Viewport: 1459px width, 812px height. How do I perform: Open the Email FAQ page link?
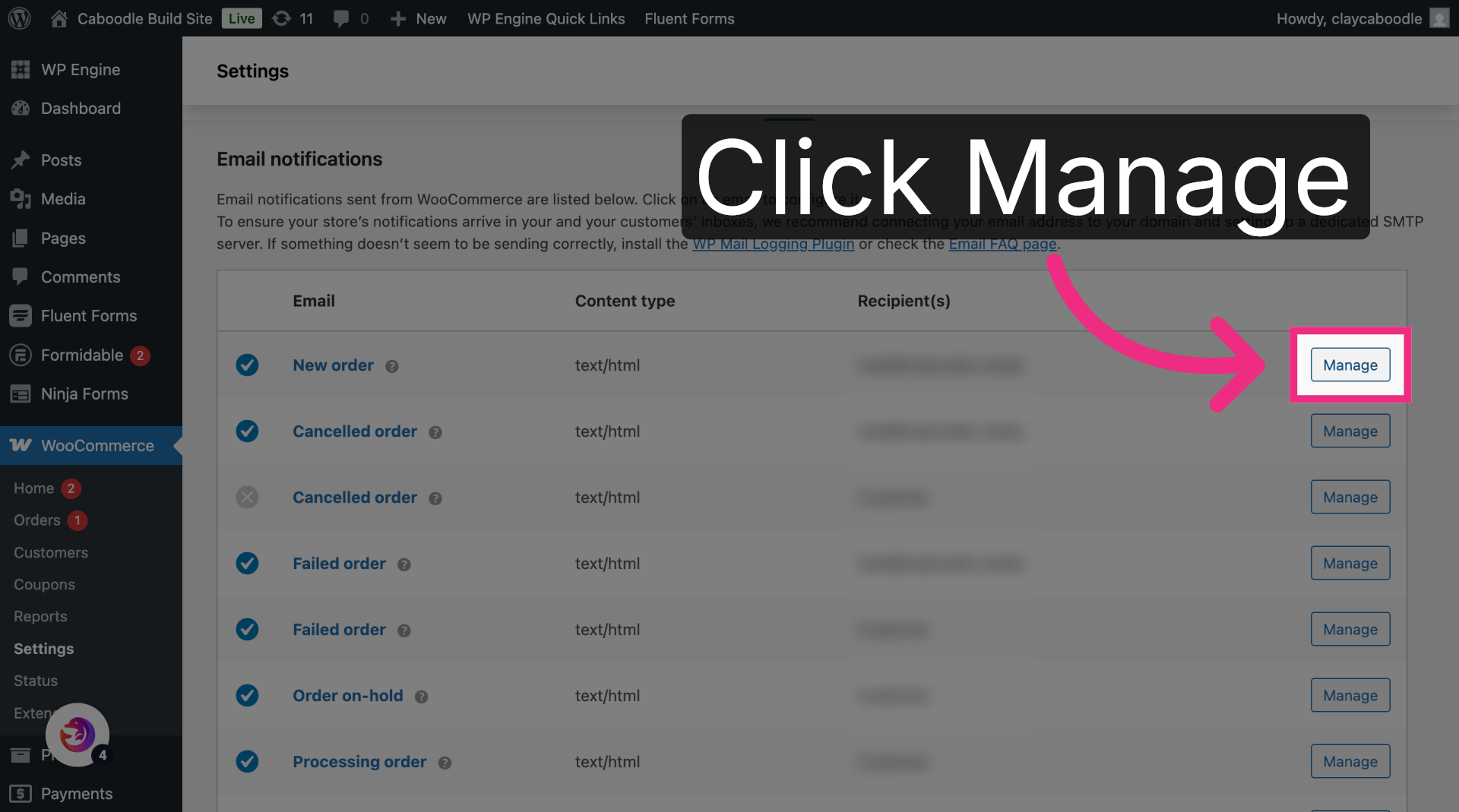tap(1002, 244)
